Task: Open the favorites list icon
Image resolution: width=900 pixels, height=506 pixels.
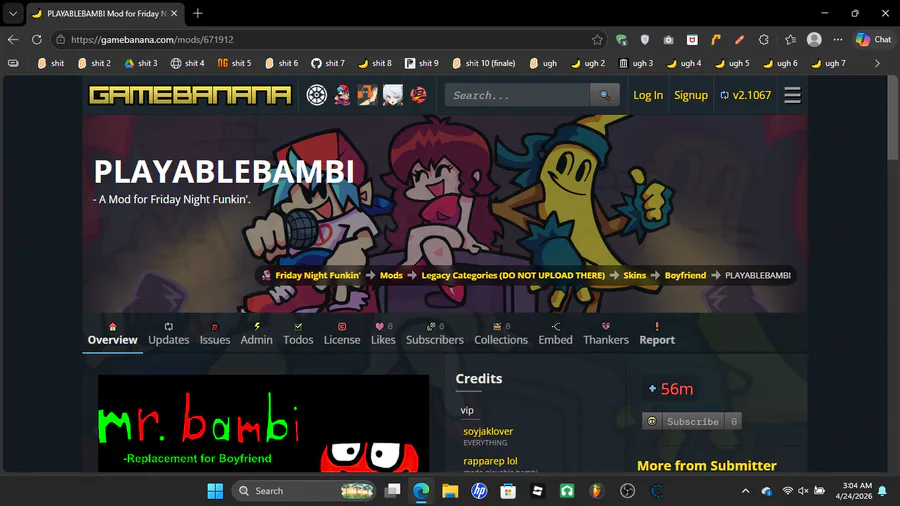Action: point(790,40)
